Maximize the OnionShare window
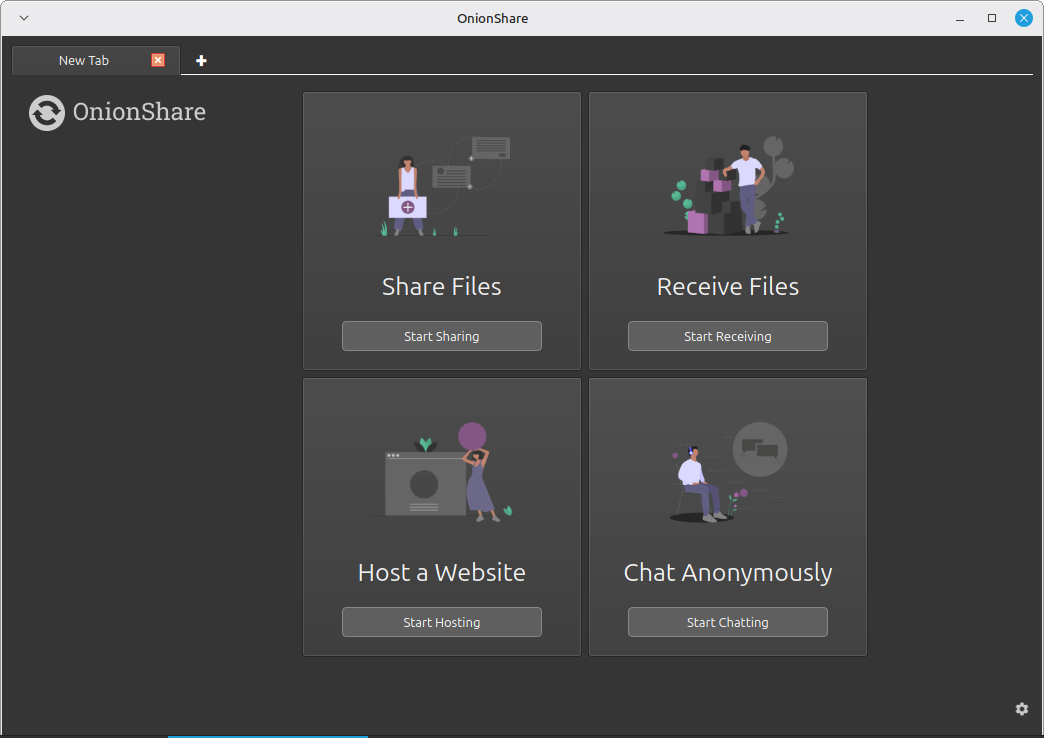 [992, 18]
